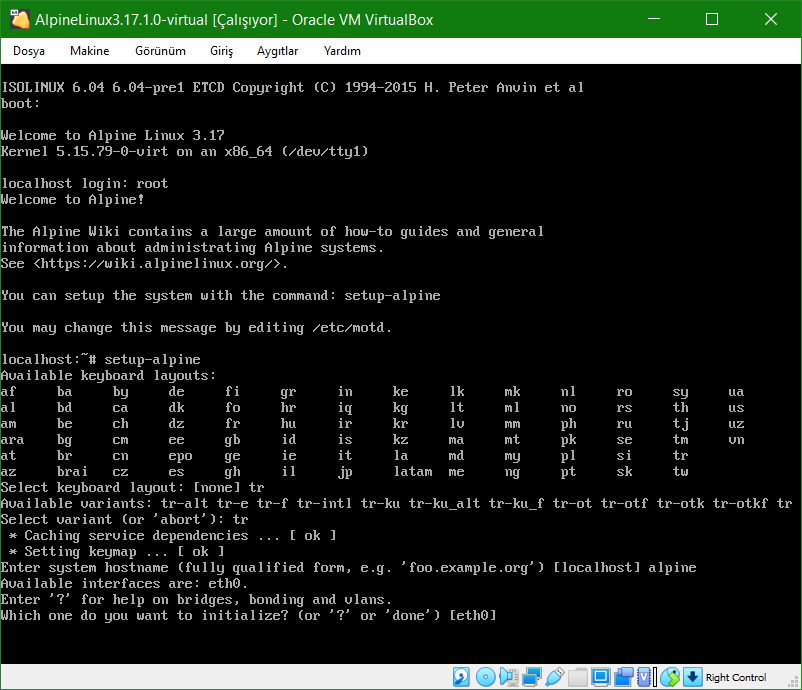Click the screen recording indicator

623,677
